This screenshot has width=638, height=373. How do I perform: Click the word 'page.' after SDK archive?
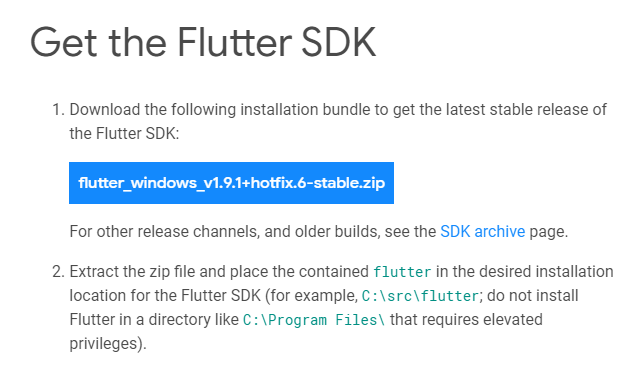548,232
